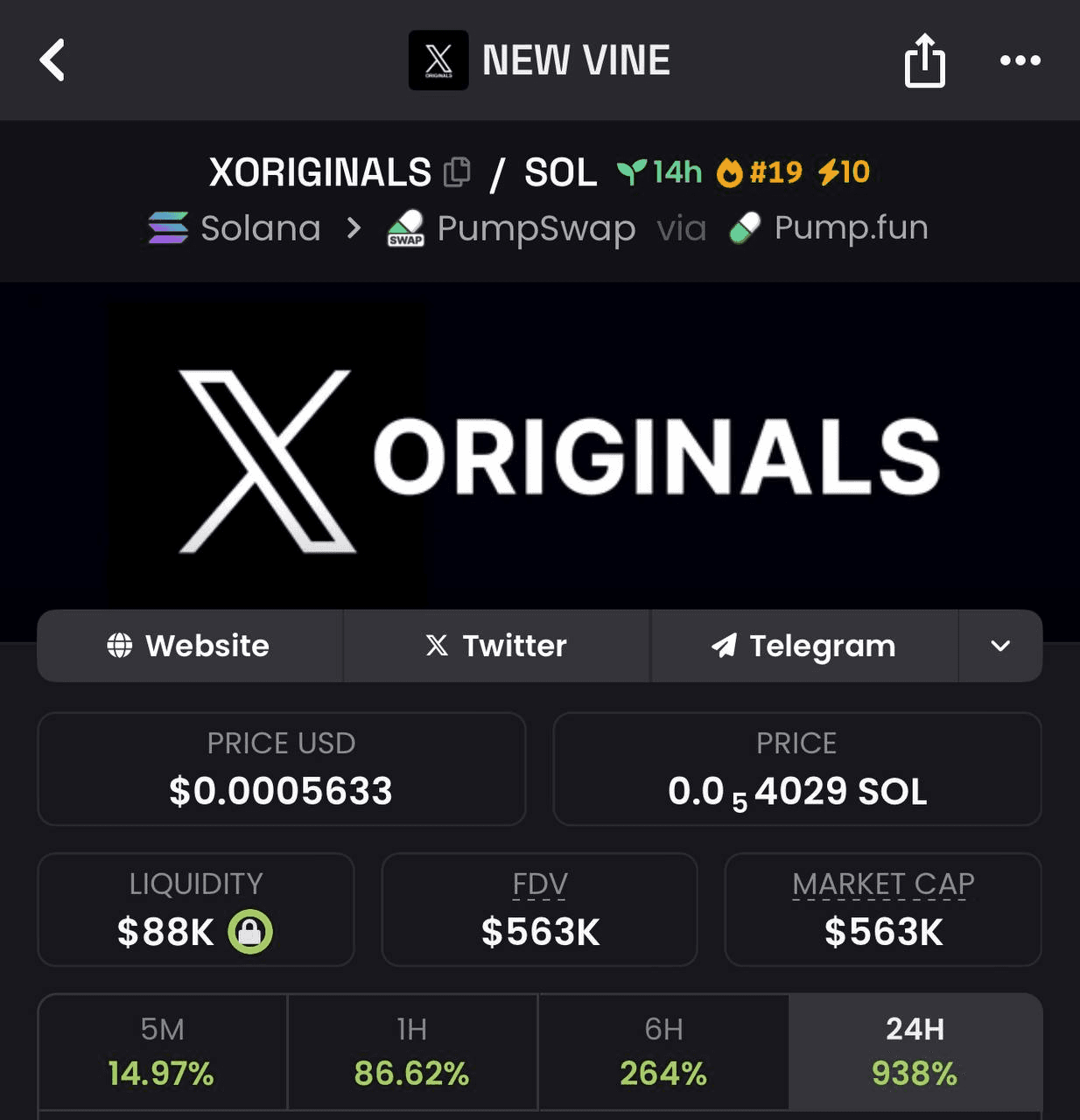Image resolution: width=1080 pixels, height=1120 pixels.
Task: Switch to the 6H timeframe tab
Action: [663, 1051]
